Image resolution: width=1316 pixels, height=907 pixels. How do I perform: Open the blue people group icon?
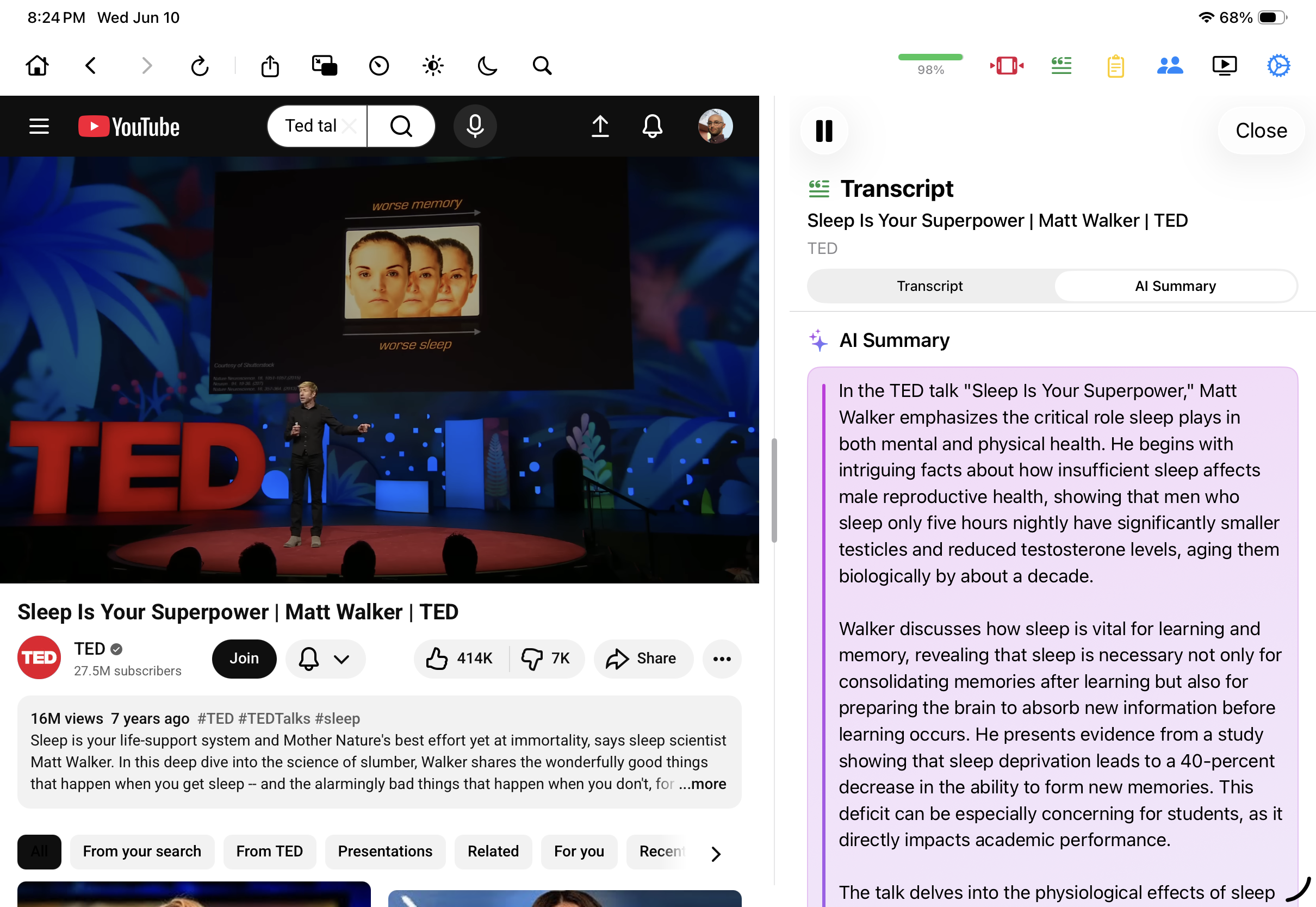[1170, 66]
